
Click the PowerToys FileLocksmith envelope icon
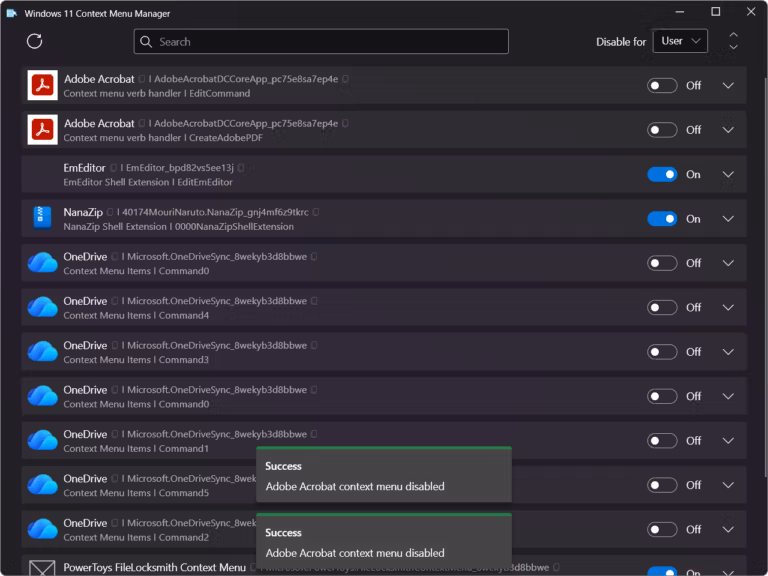tap(42, 568)
